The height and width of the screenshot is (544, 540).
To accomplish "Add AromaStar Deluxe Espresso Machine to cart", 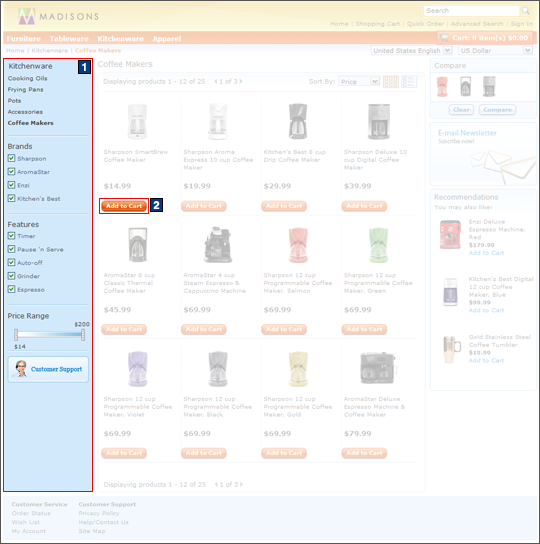I will click(364, 453).
